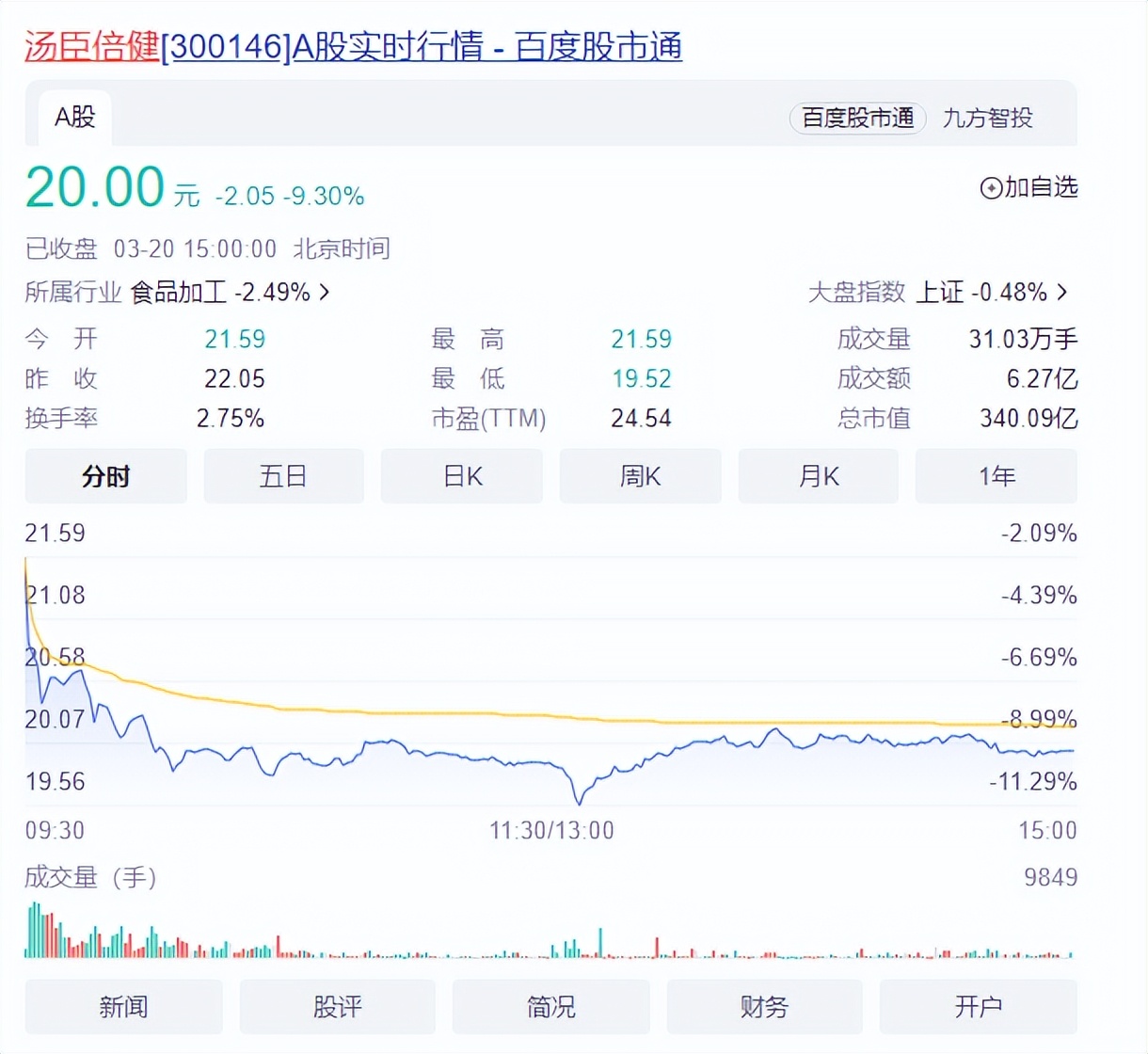Select the 分时 chart tab
Viewport: 1148px width, 1054px height.
click(105, 476)
